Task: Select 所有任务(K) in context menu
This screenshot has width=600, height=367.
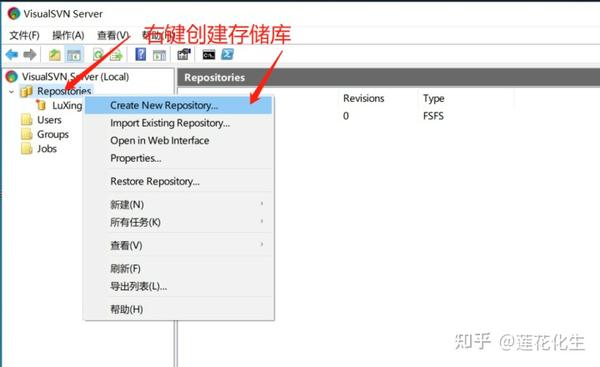Action: point(178,222)
